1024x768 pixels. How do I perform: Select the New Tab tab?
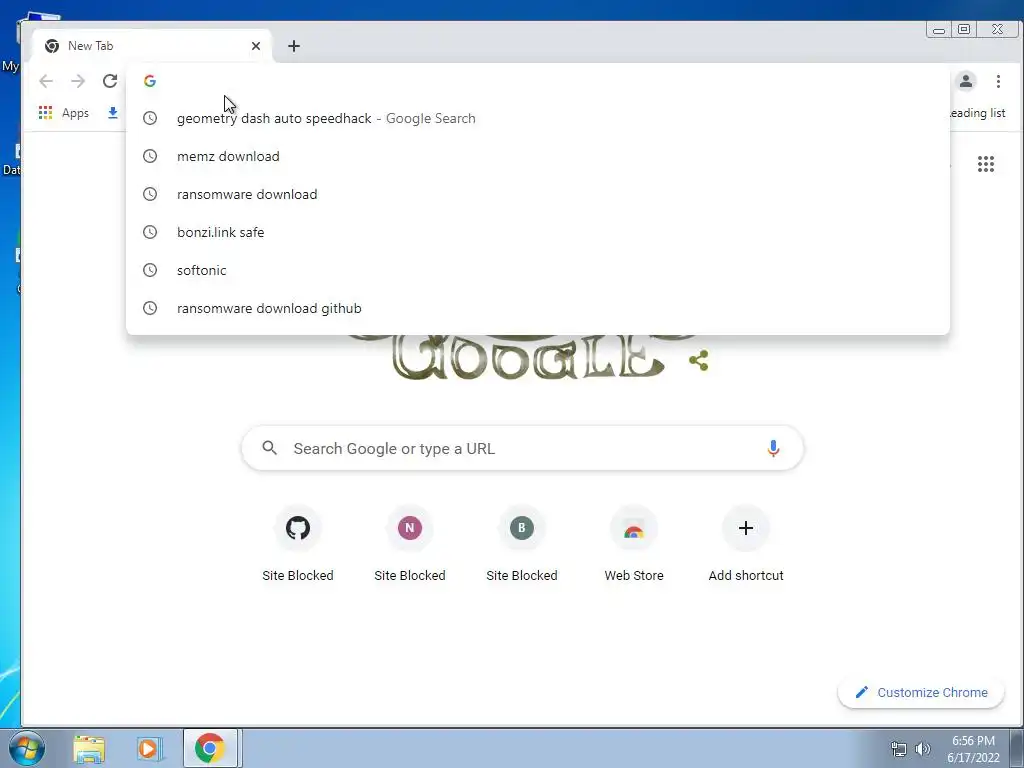click(152, 46)
